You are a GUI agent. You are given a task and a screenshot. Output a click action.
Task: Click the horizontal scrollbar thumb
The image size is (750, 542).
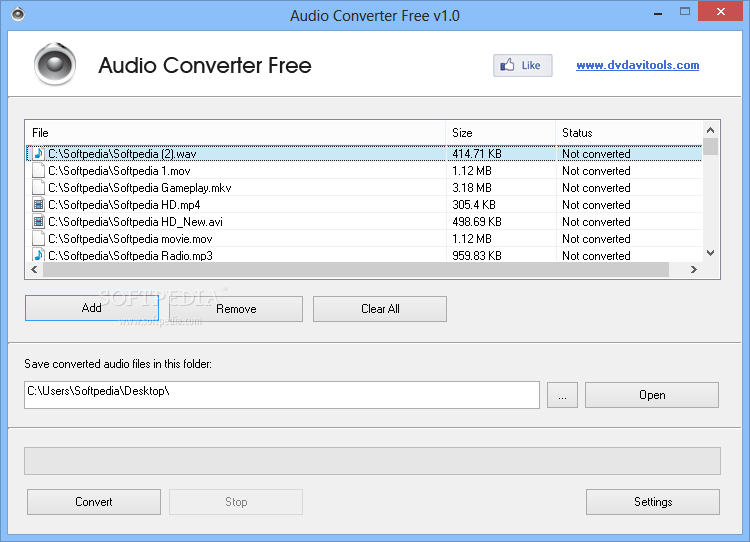pyautogui.click(x=356, y=269)
